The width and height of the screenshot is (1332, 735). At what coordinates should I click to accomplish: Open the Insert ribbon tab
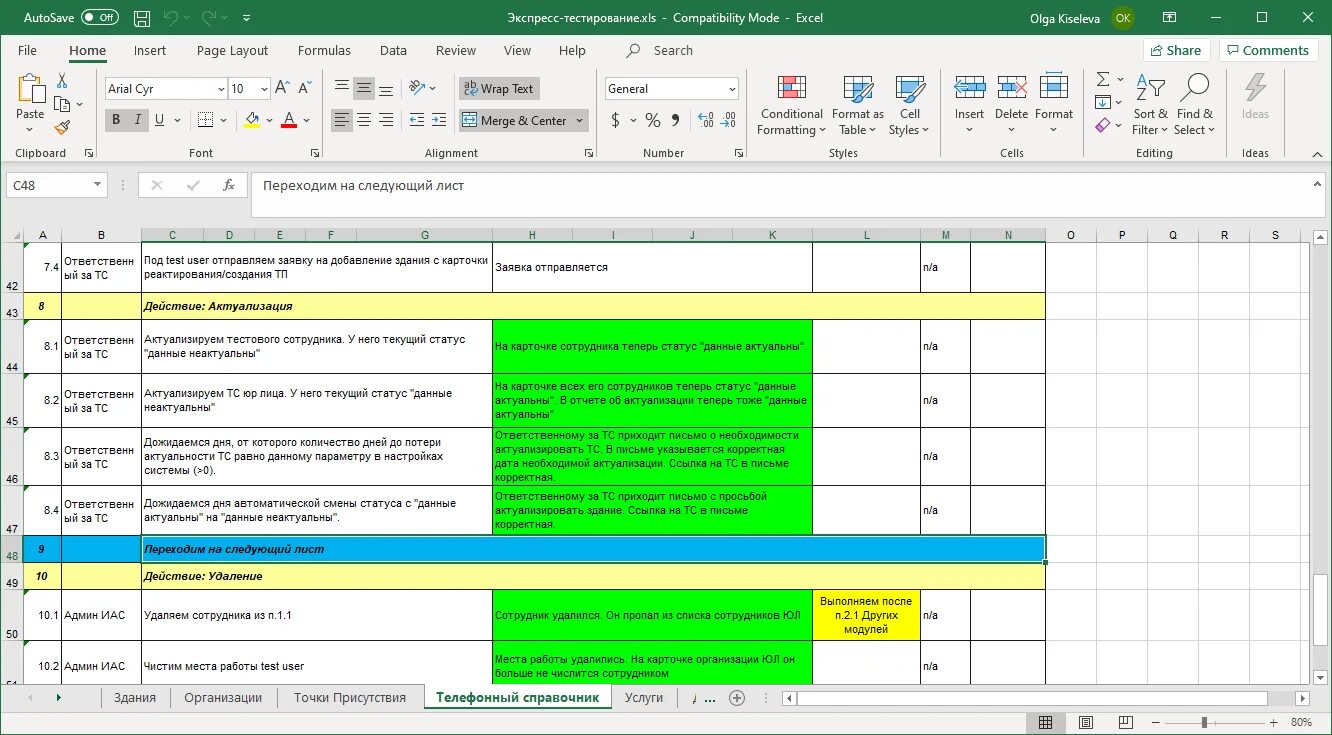coord(150,50)
